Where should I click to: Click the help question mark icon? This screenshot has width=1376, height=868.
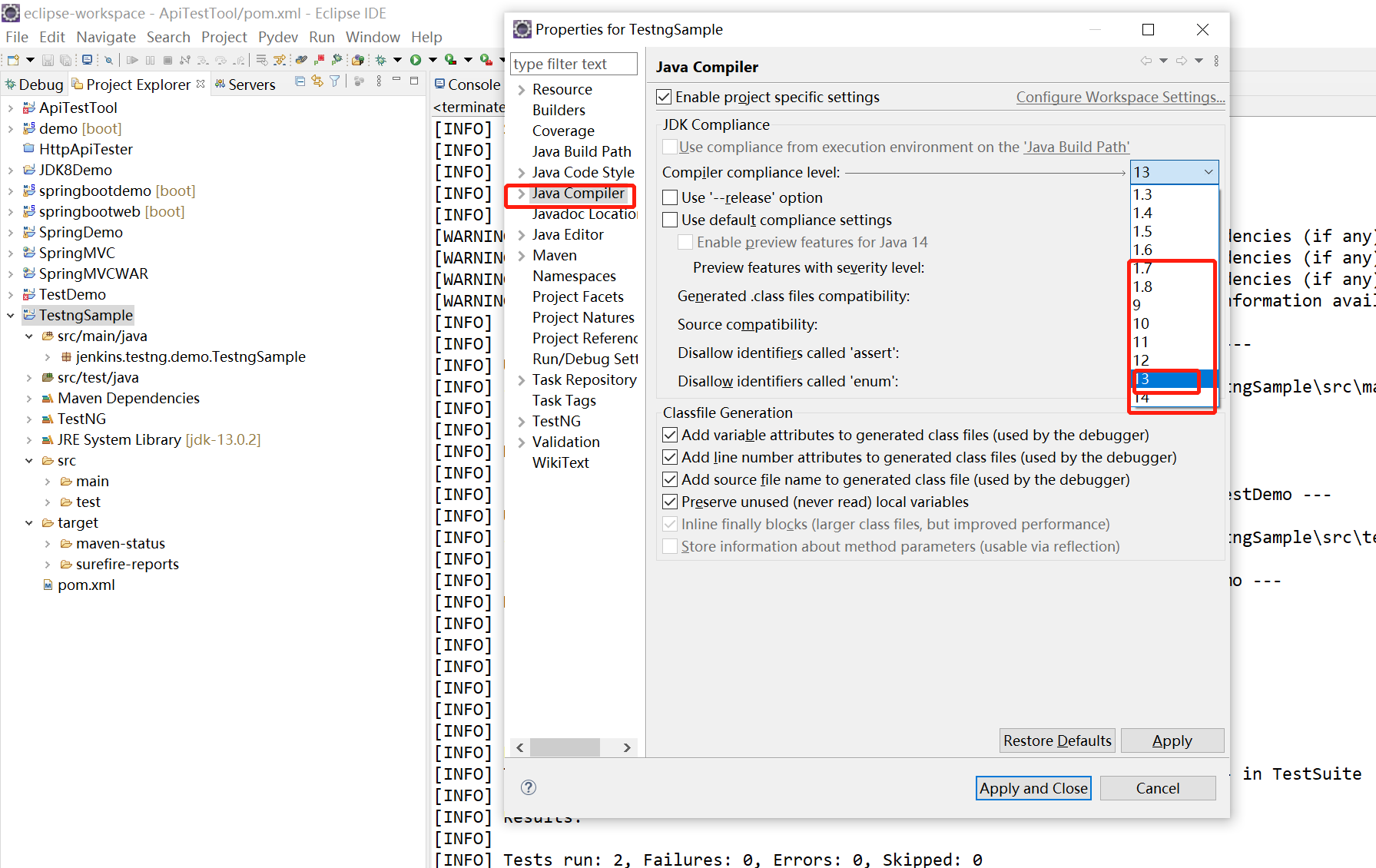click(x=529, y=787)
